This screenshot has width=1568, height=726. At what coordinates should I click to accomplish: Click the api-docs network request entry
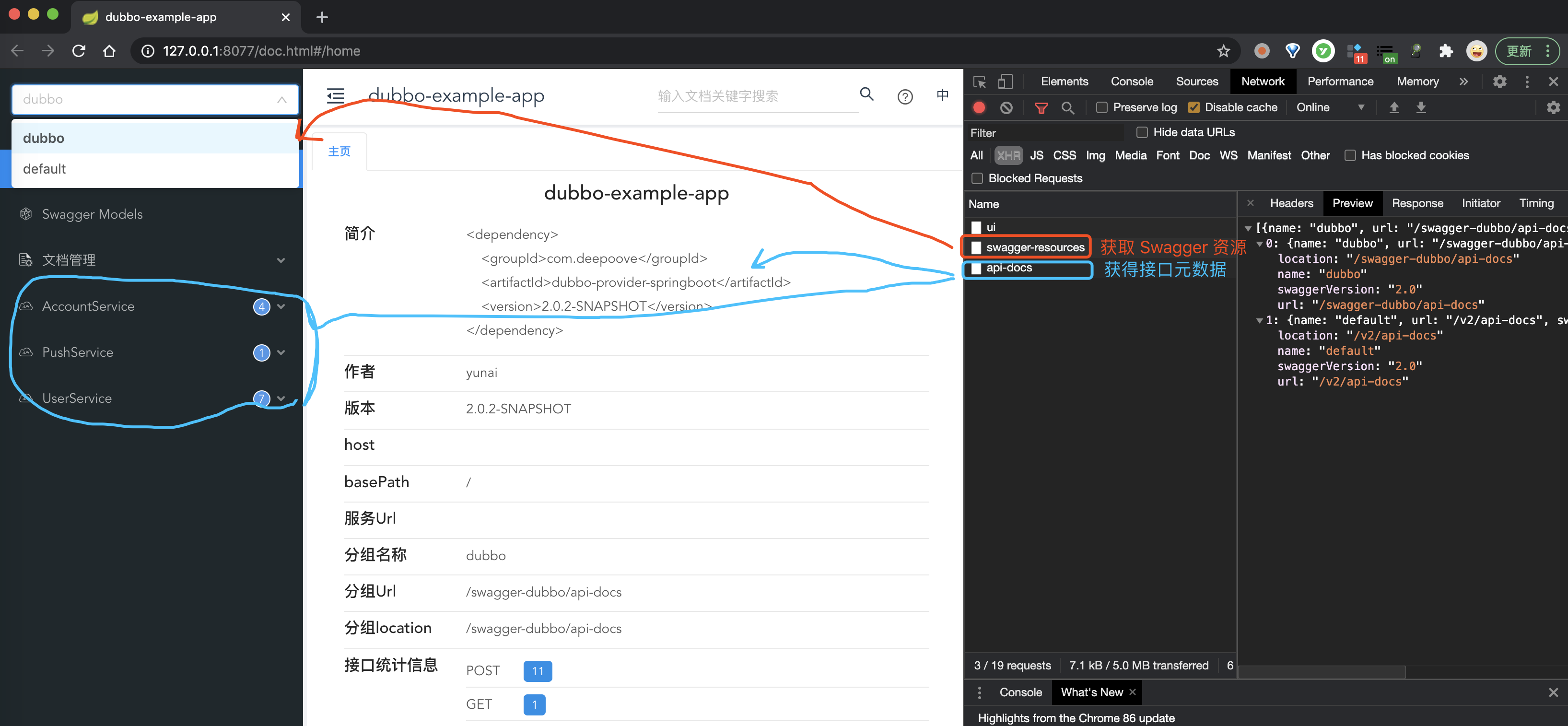pyautogui.click(x=1009, y=268)
